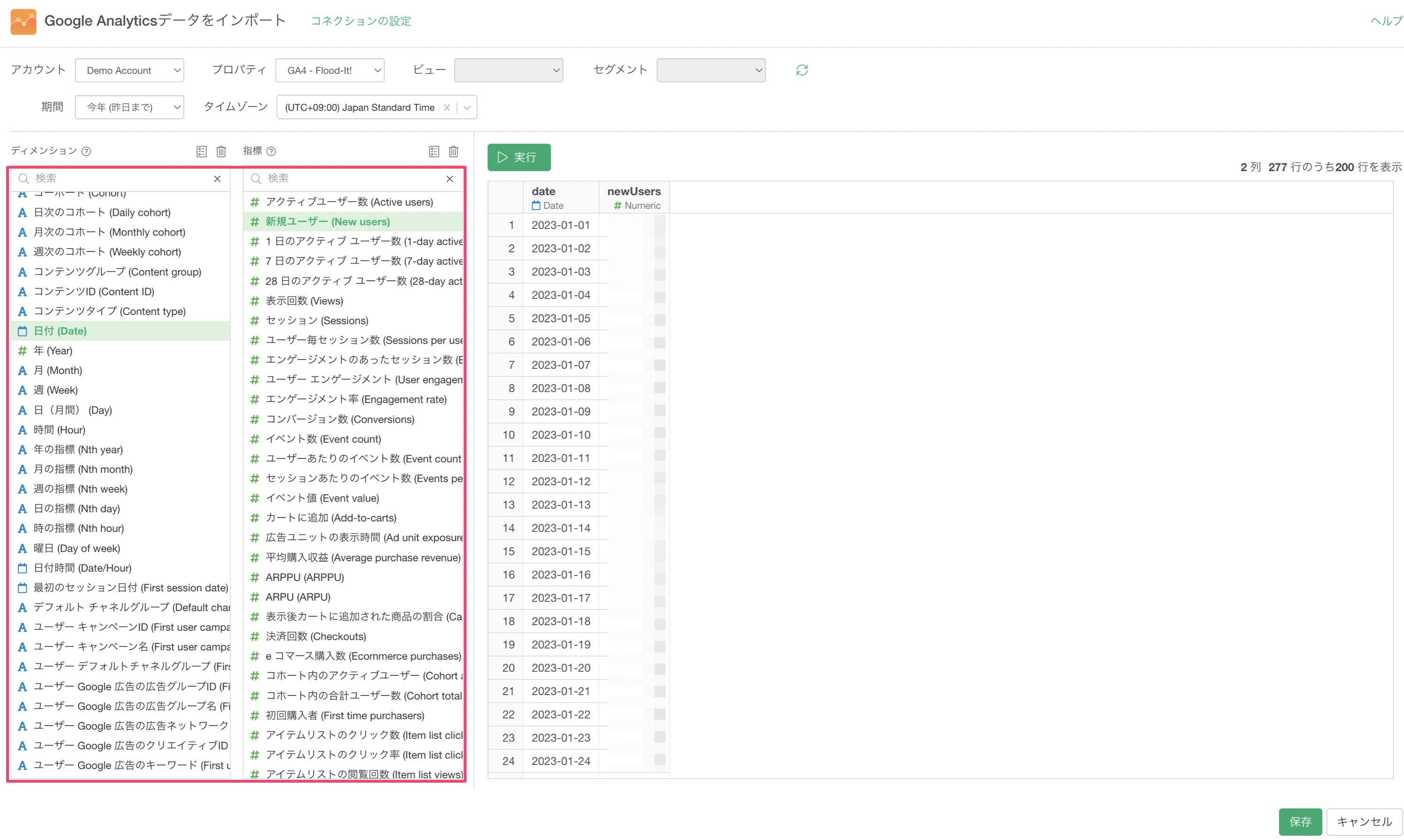Select 時間 (Hour) dimension

120,430
